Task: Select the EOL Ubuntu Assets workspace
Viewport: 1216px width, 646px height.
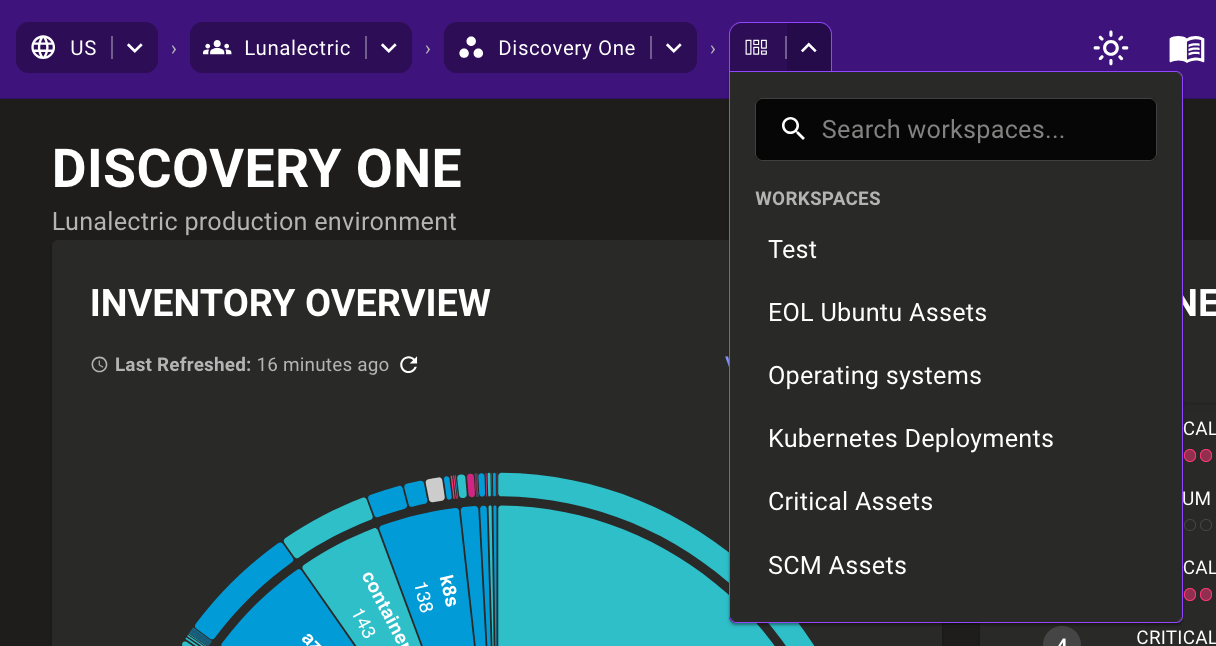Action: tap(877, 312)
